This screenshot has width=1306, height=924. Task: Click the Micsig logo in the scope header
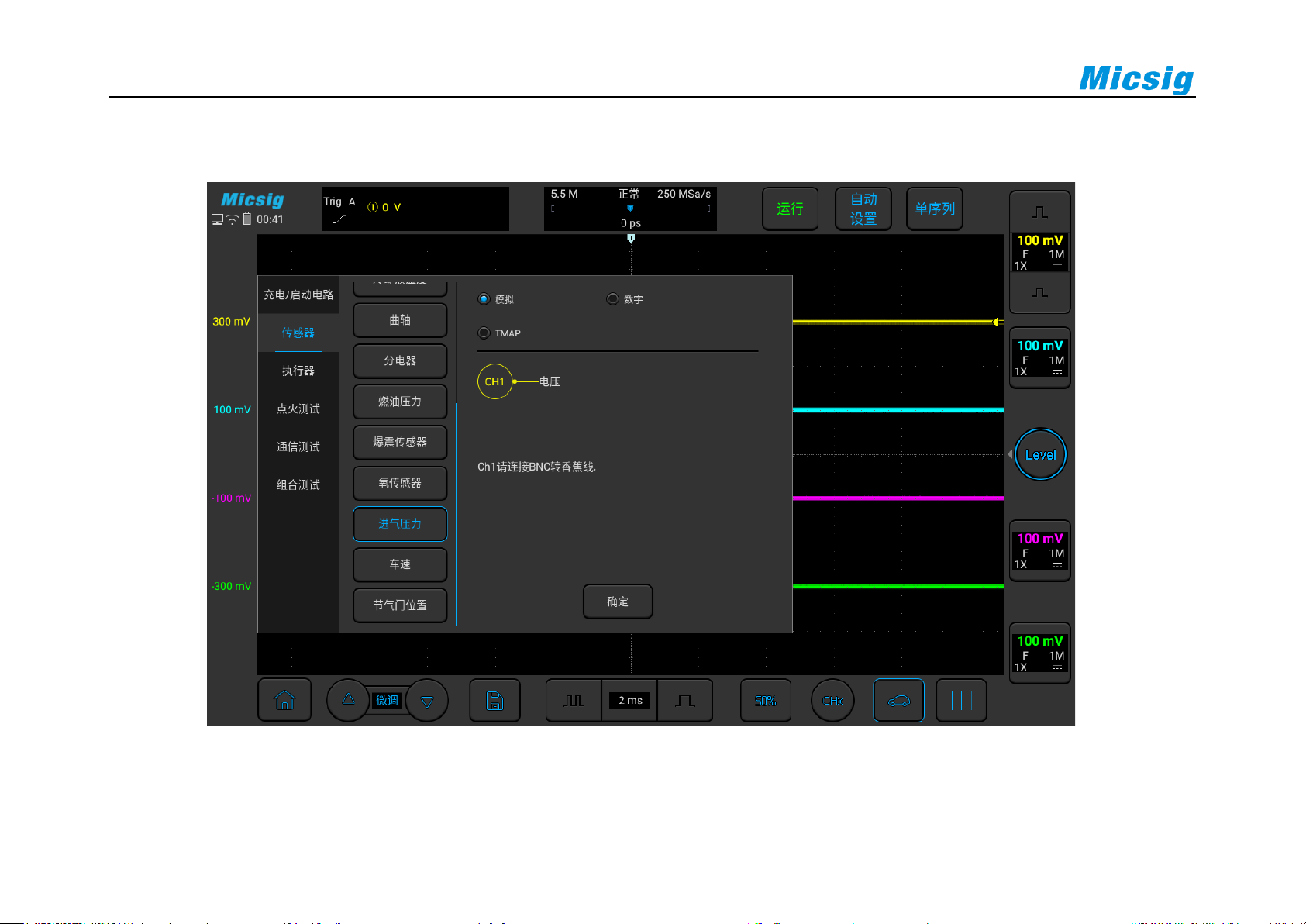(253, 200)
